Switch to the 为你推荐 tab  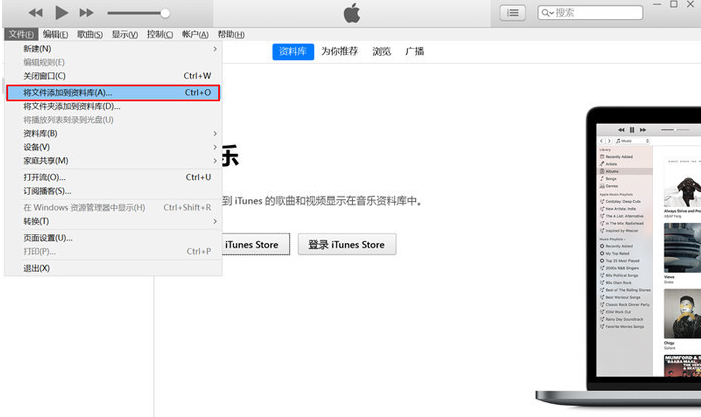pos(341,51)
